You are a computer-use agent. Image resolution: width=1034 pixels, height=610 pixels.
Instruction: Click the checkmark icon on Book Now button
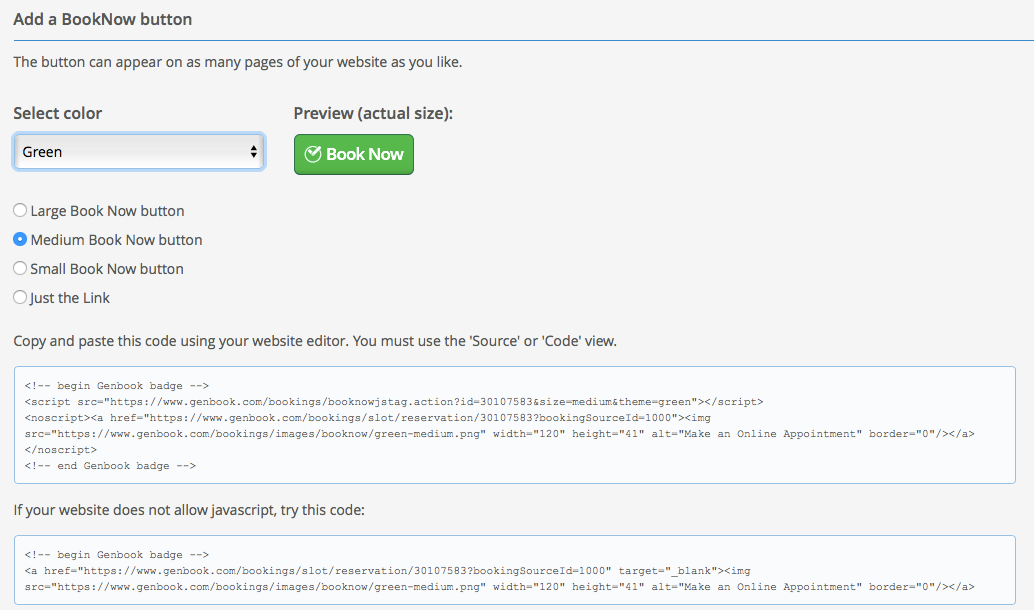(313, 154)
